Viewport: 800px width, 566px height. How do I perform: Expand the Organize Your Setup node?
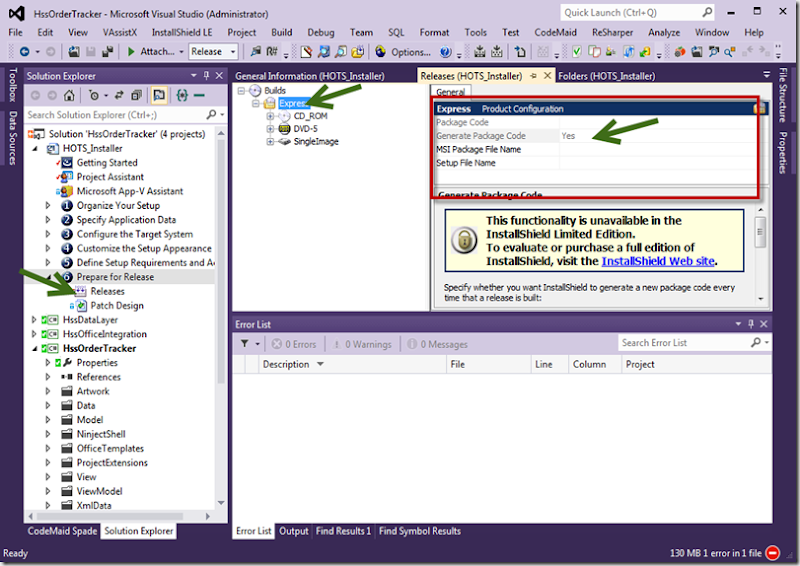pos(47,205)
